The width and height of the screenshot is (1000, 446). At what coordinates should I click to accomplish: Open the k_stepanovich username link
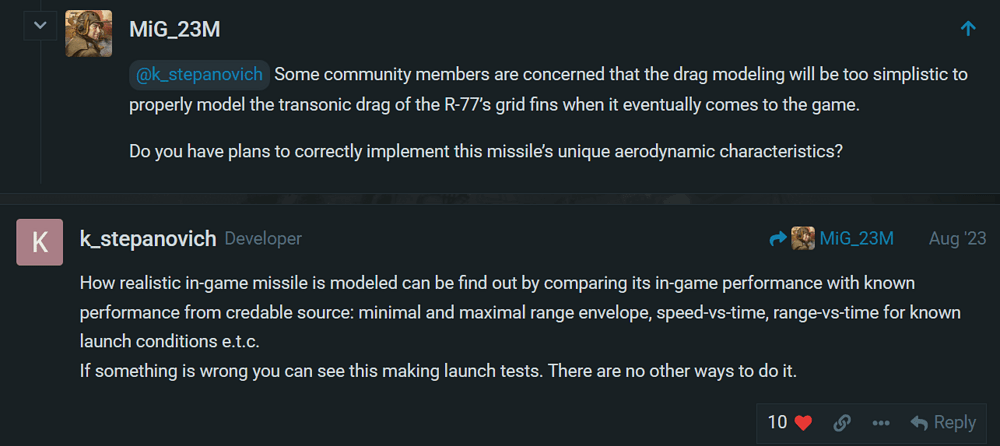(x=148, y=239)
